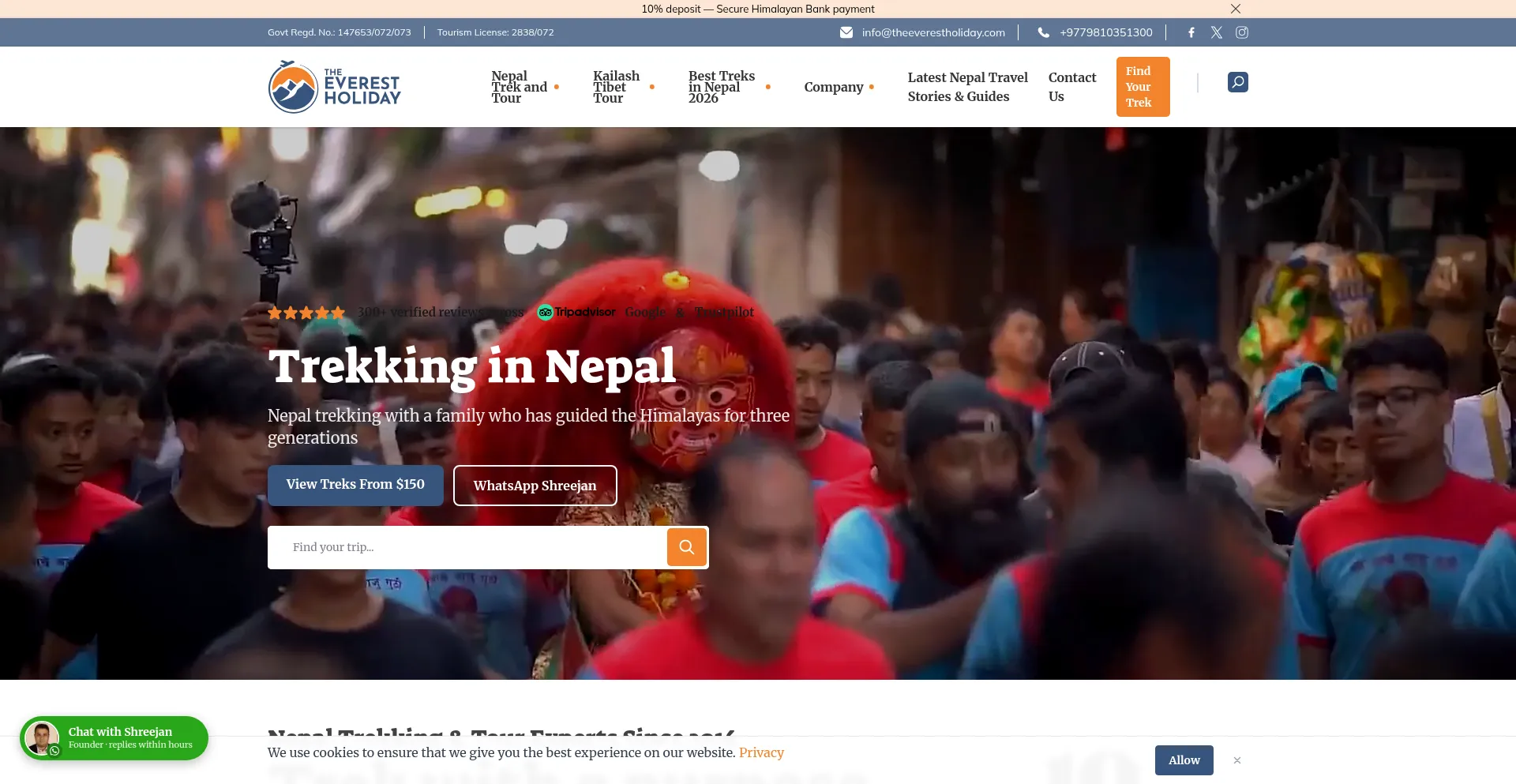The height and width of the screenshot is (784, 1516).
Task: Click the five-star rating icons
Action: point(306,313)
